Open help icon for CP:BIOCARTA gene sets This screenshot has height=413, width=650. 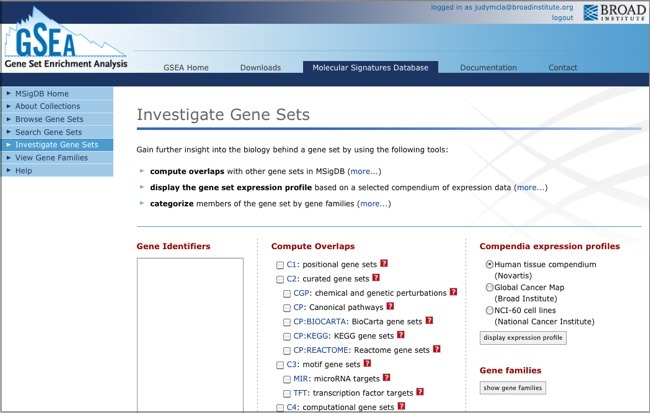pos(429,321)
